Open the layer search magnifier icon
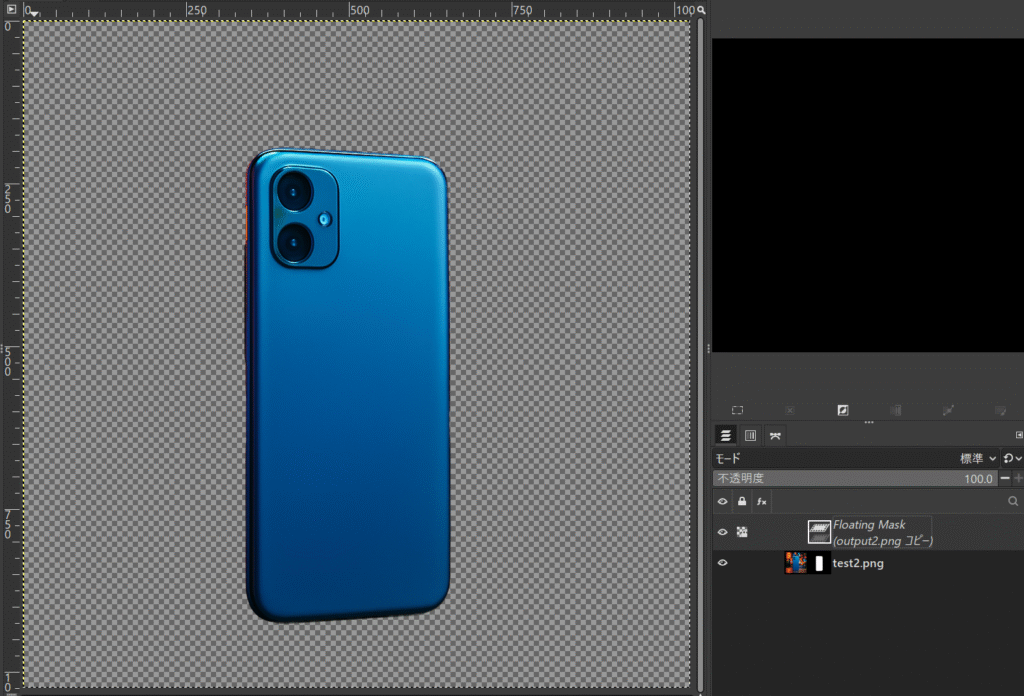 tap(1013, 501)
